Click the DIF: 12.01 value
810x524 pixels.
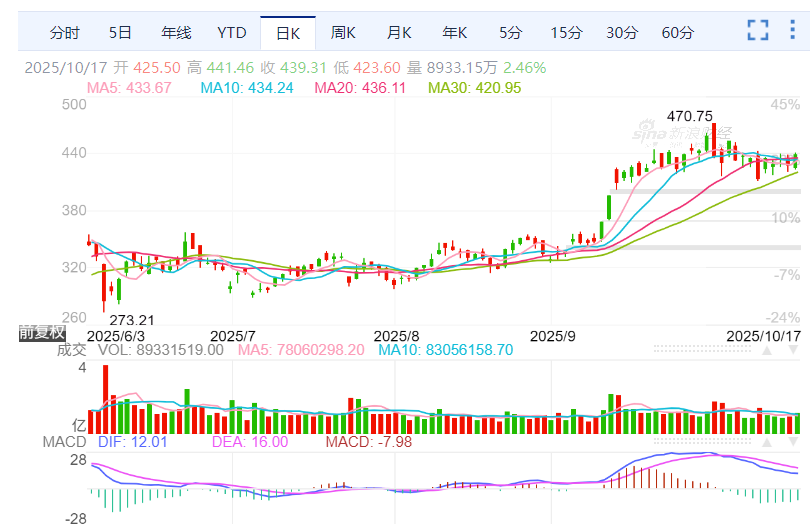tap(133, 442)
